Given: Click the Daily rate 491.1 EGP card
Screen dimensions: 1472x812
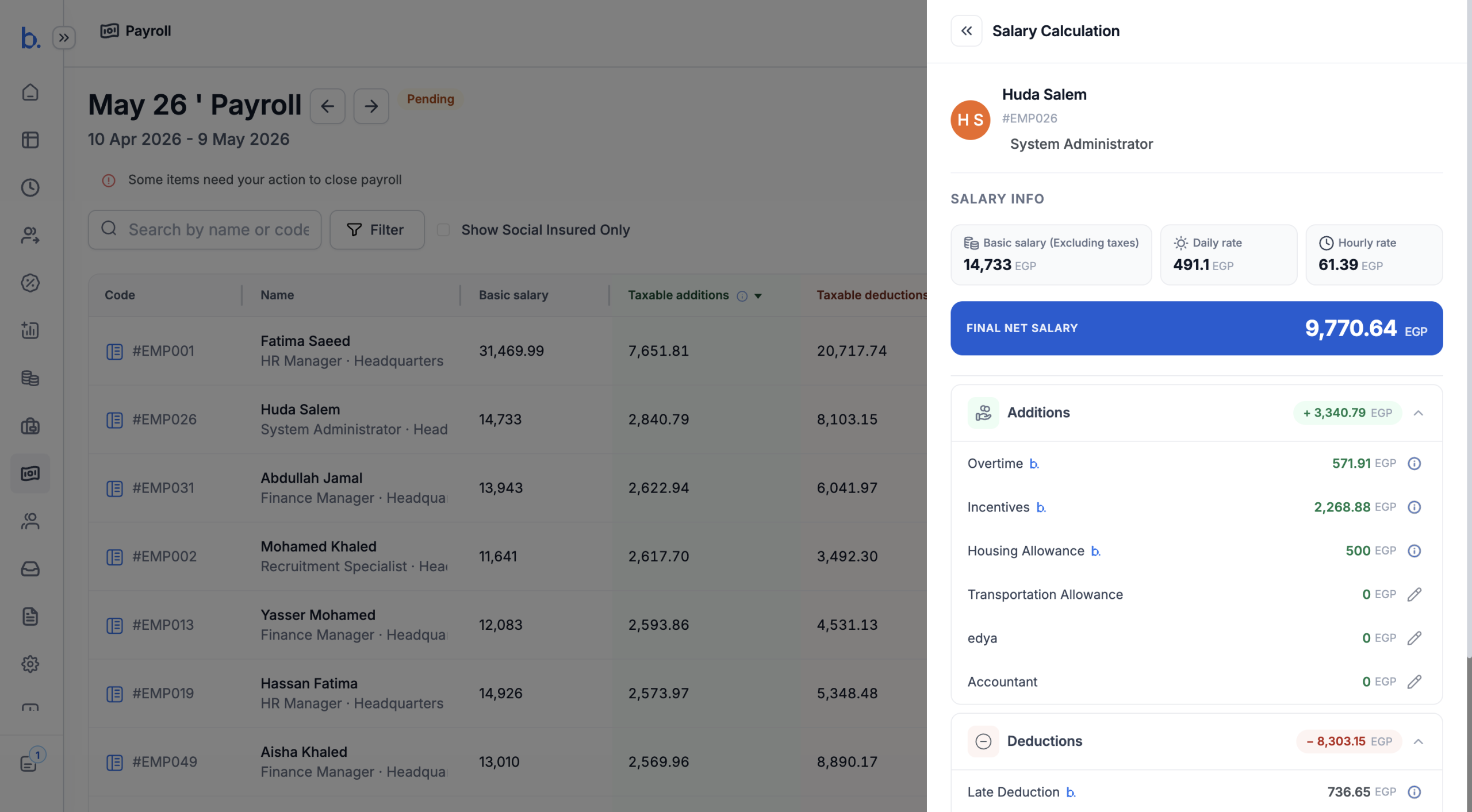Looking at the screenshot, I should 1228,255.
